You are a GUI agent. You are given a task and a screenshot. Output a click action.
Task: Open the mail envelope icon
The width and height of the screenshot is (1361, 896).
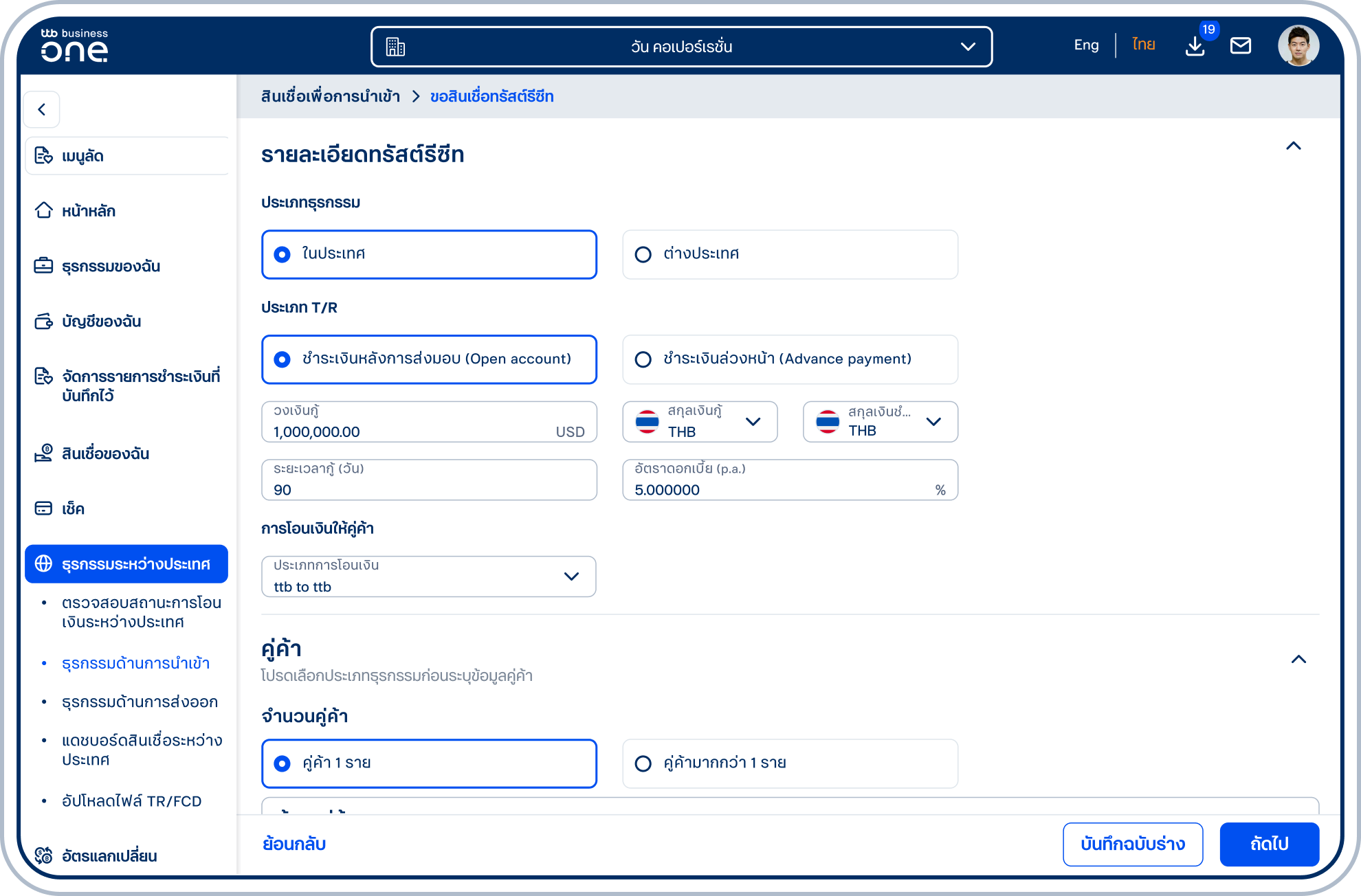click(x=1241, y=46)
